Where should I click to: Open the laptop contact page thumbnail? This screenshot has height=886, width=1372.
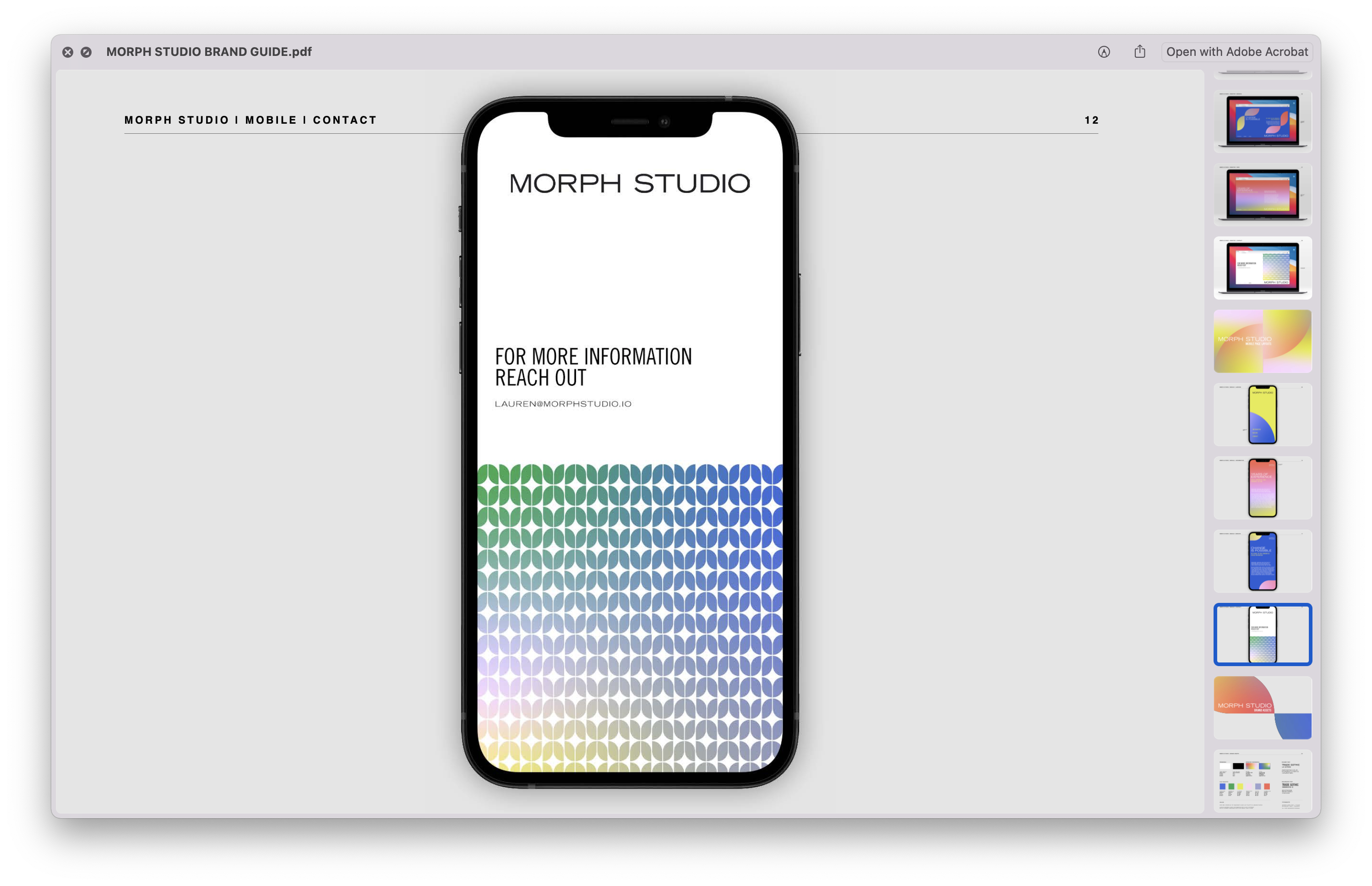pos(1262,268)
